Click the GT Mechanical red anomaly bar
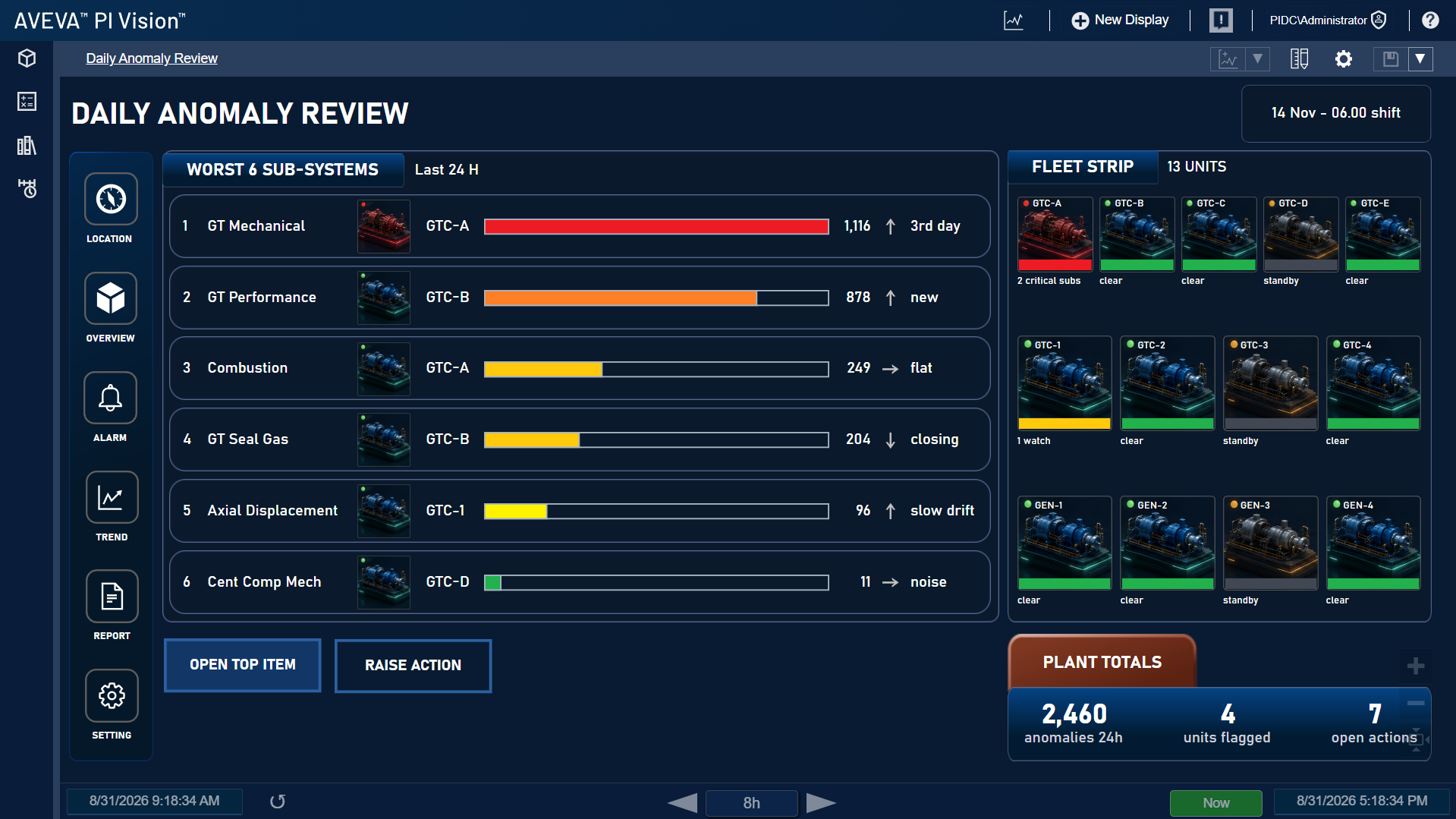Screen dimensions: 1456x819 656,226
